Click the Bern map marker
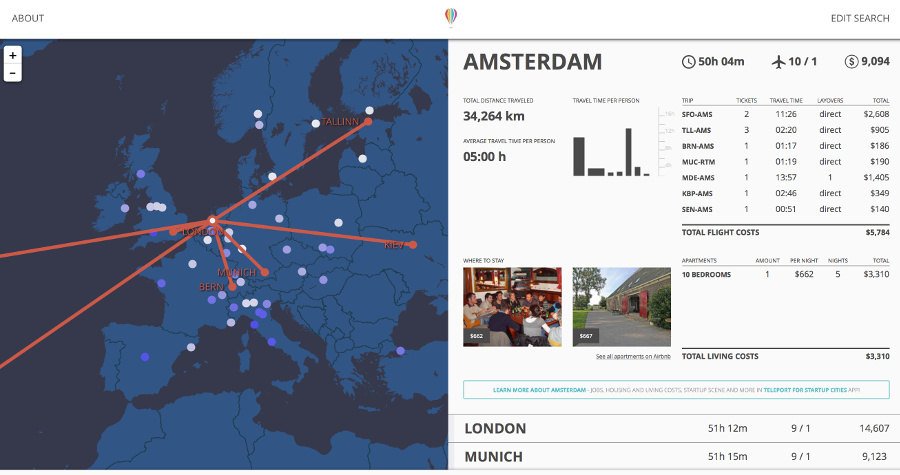900x475 pixels. pos(232,287)
